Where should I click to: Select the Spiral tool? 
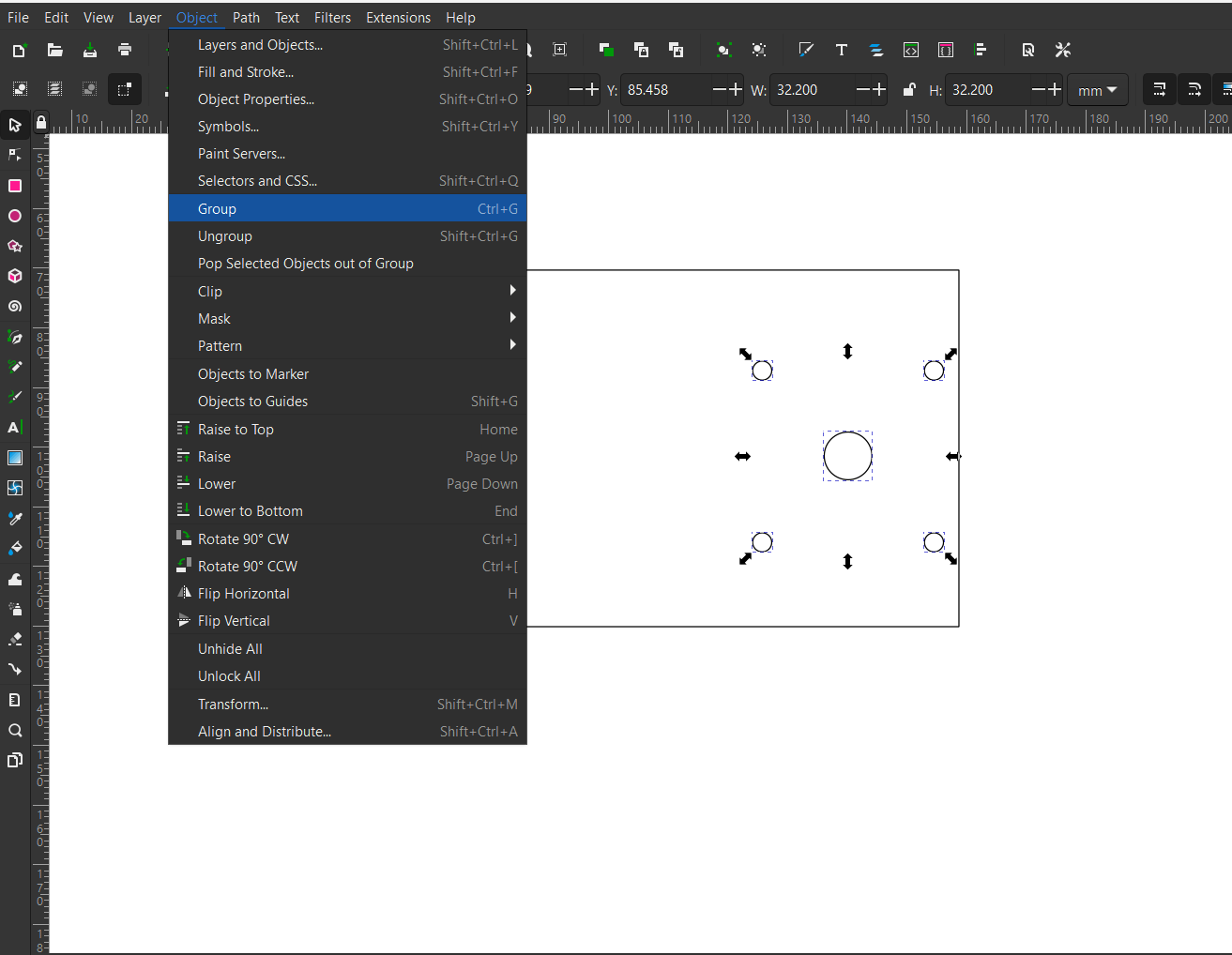coord(15,306)
